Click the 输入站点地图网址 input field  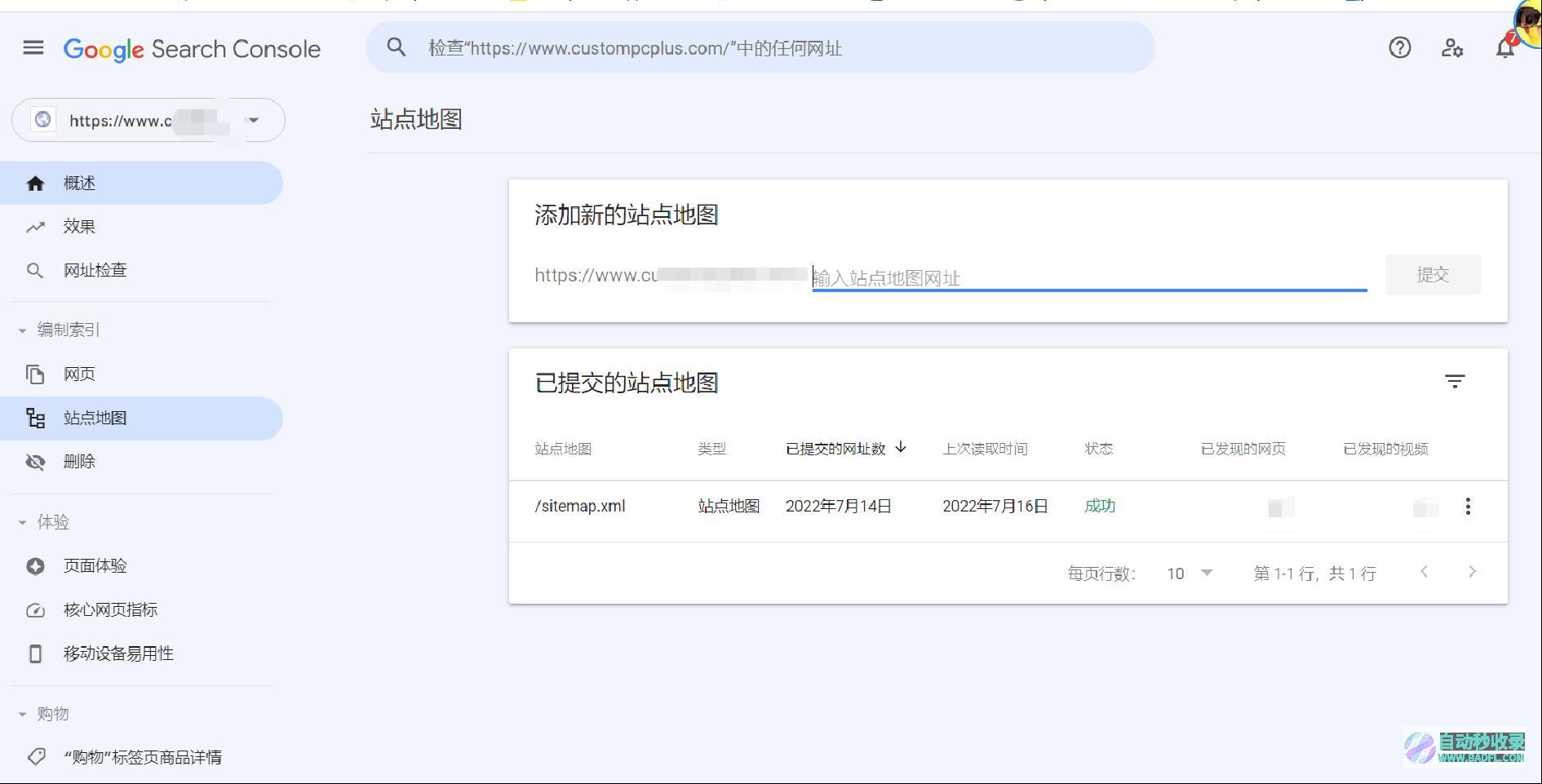[x=1089, y=277]
